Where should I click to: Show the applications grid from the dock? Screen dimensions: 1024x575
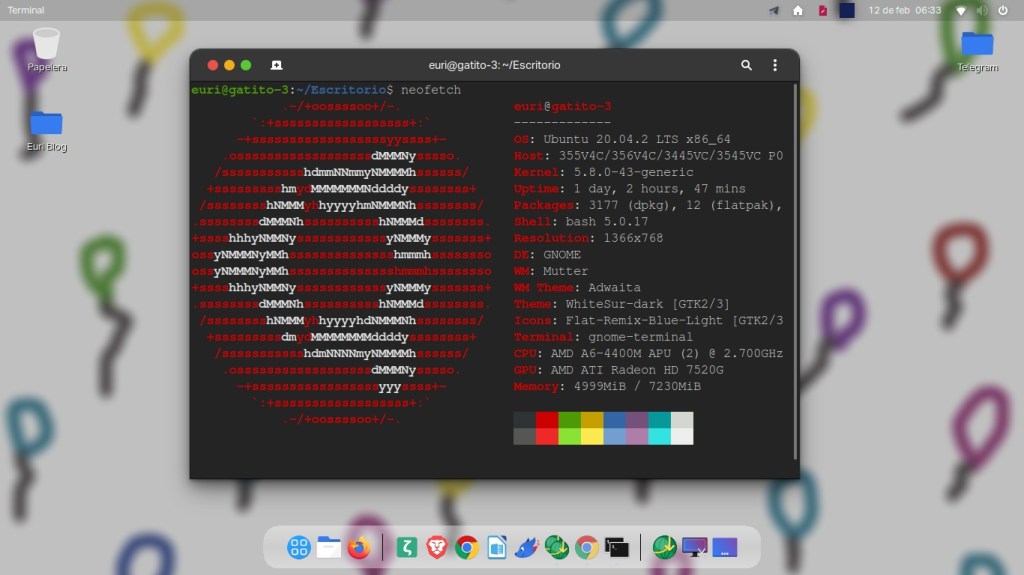pyautogui.click(x=298, y=547)
